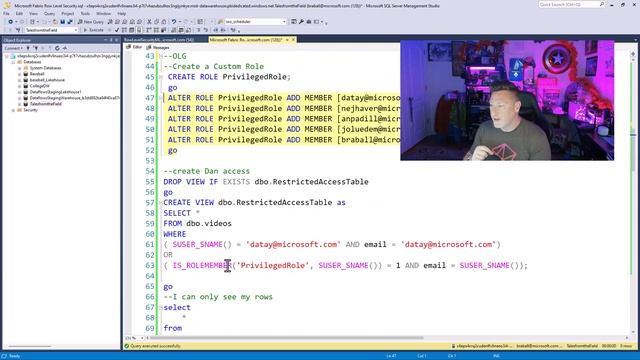The height and width of the screenshot is (360, 640).
Task: Click the navigate backward icon
Action: pos(10,22)
